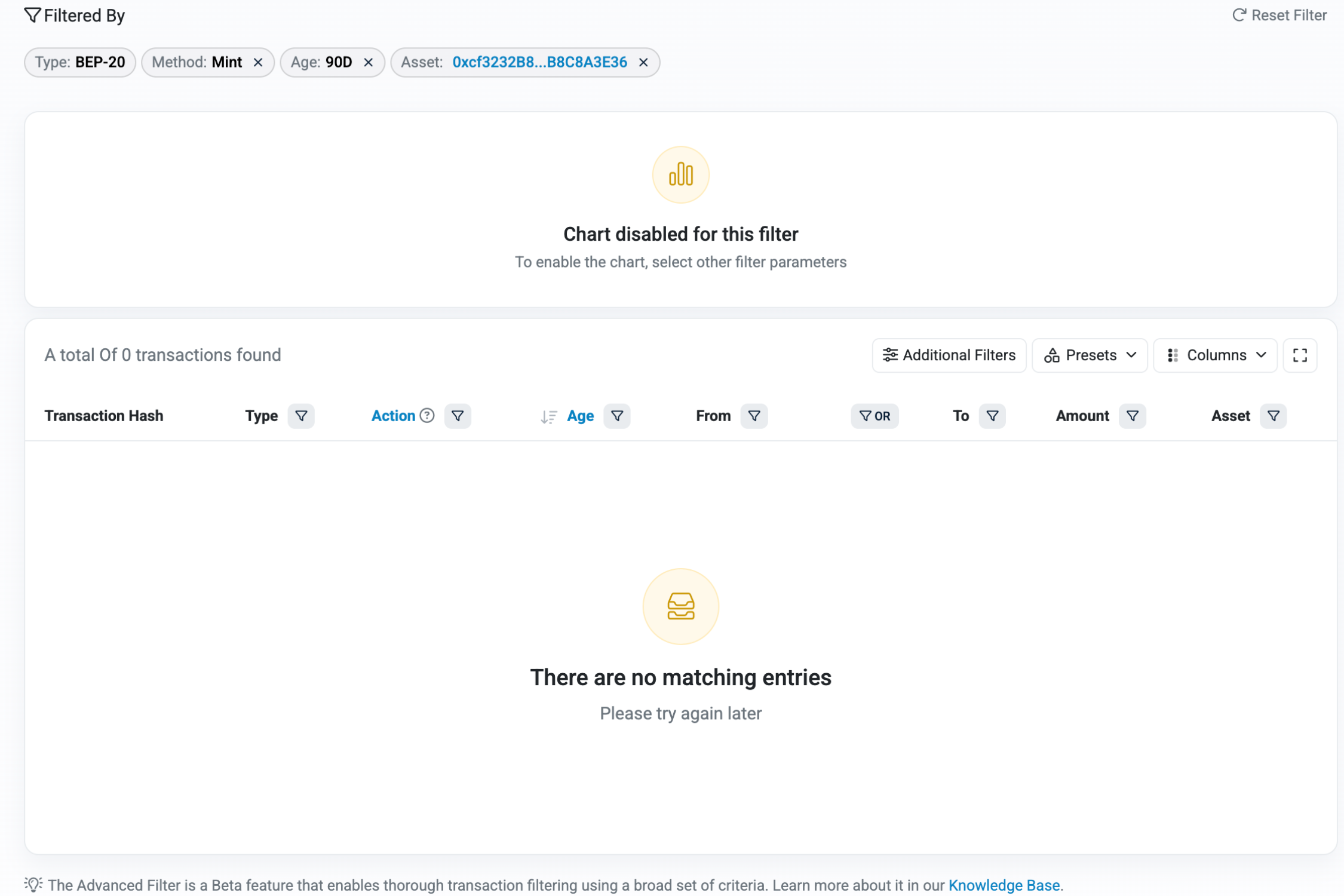Show Action column help tooltip icon
1344x896 pixels.
point(426,415)
